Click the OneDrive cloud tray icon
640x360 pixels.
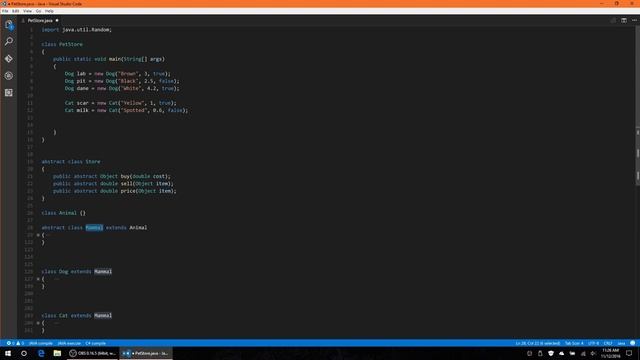[x=562, y=353]
